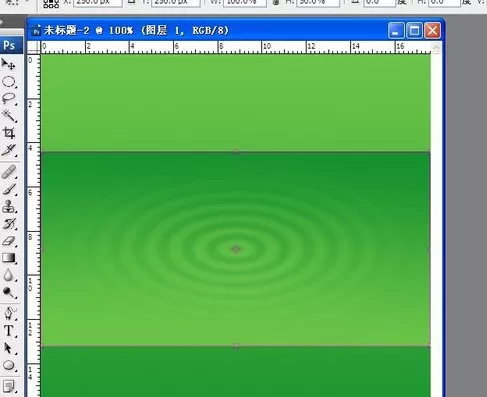Click the transform center reference point
The image size is (487, 397).
[x=236, y=249]
